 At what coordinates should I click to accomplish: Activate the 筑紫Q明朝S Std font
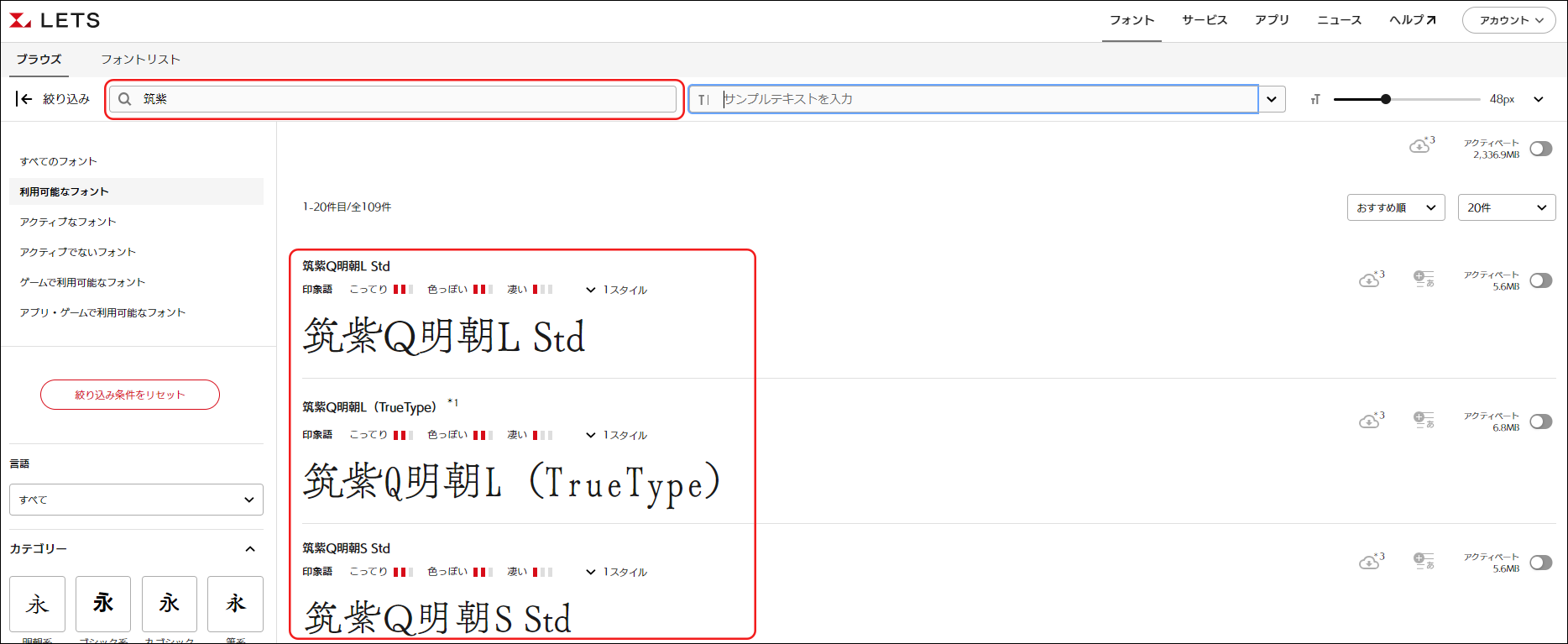click(x=1541, y=563)
